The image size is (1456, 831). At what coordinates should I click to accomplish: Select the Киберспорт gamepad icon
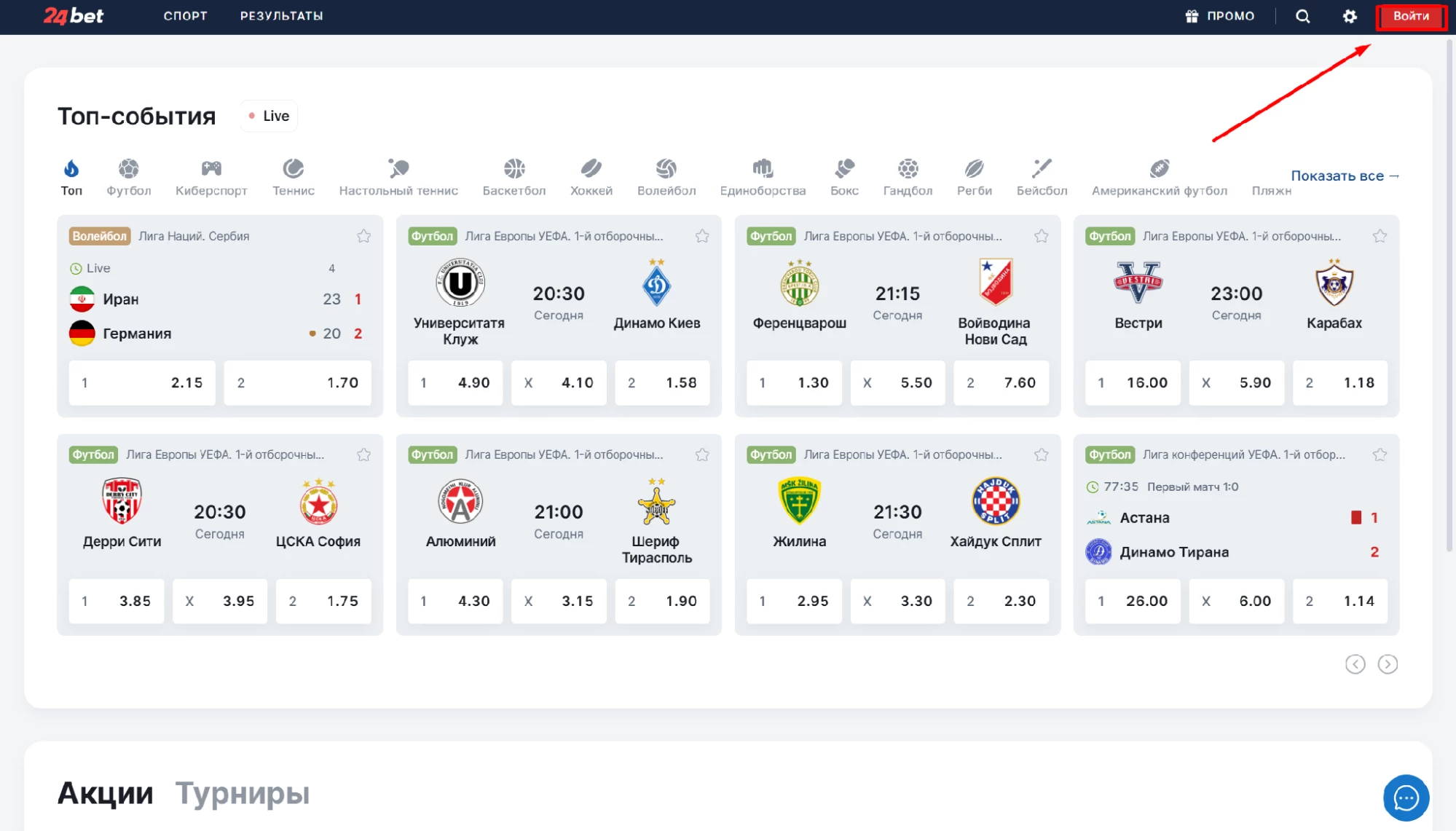tap(211, 169)
